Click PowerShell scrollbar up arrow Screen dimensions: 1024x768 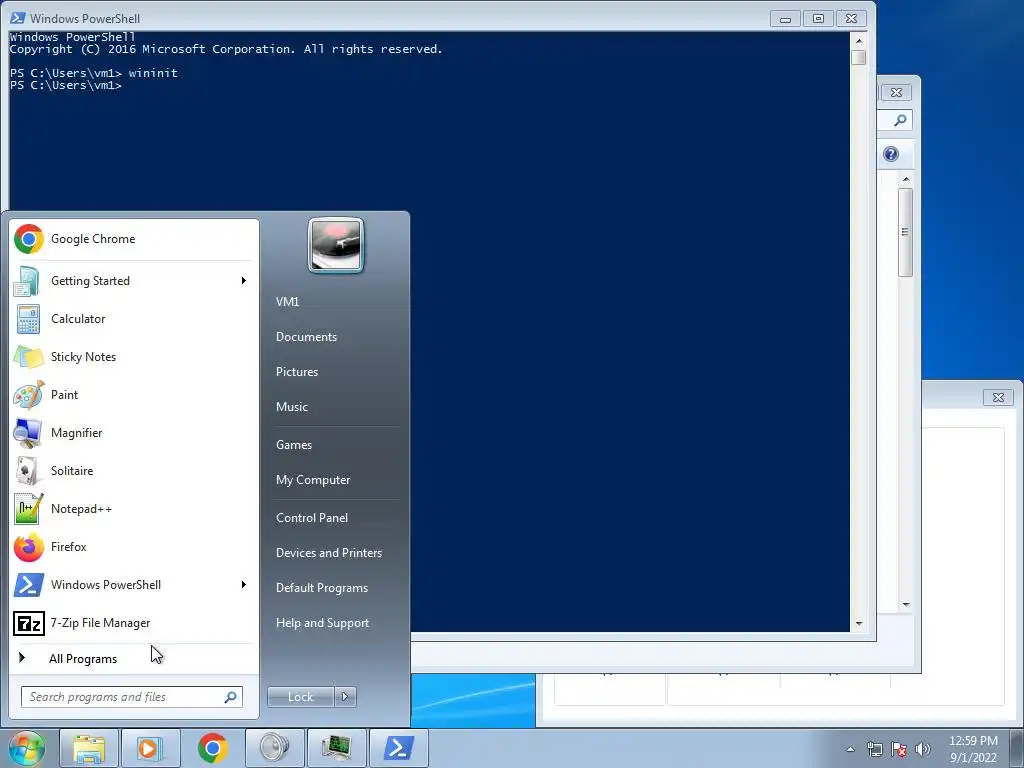pos(859,40)
